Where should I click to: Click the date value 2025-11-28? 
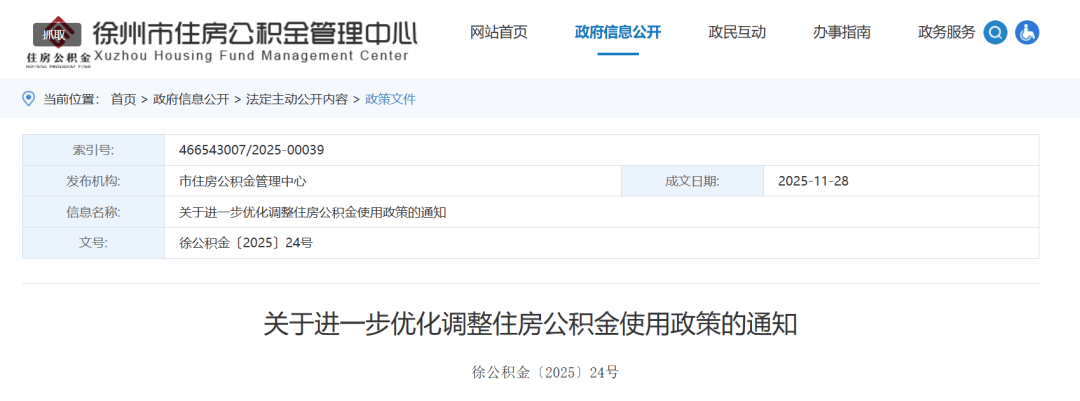pos(812,181)
